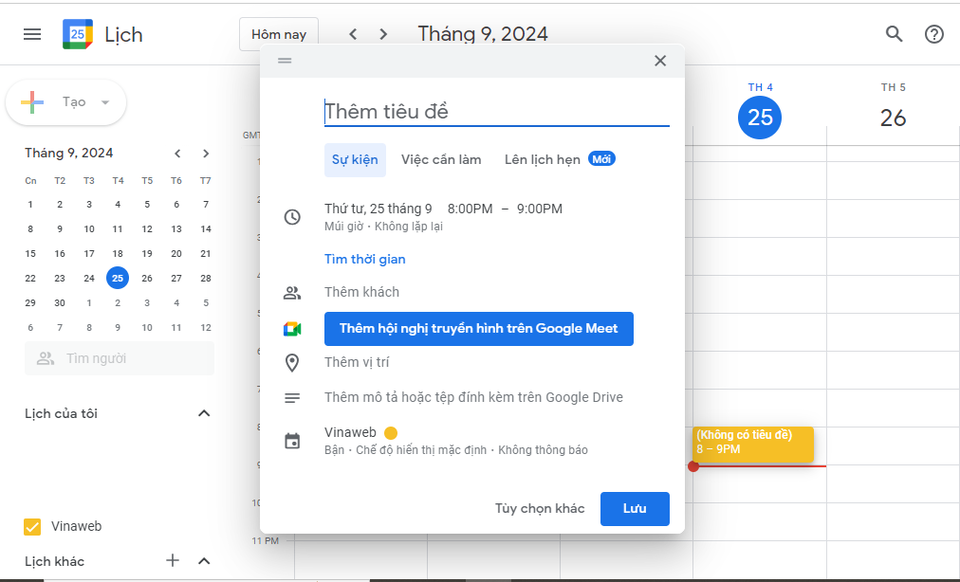The height and width of the screenshot is (582, 960).
Task: Collapse the "Lịch của tôi" section
Action: (204, 414)
